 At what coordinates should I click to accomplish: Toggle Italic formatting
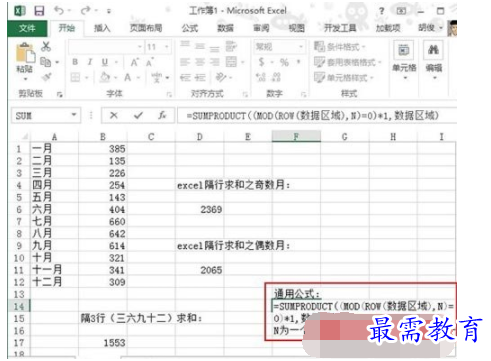click(89, 62)
